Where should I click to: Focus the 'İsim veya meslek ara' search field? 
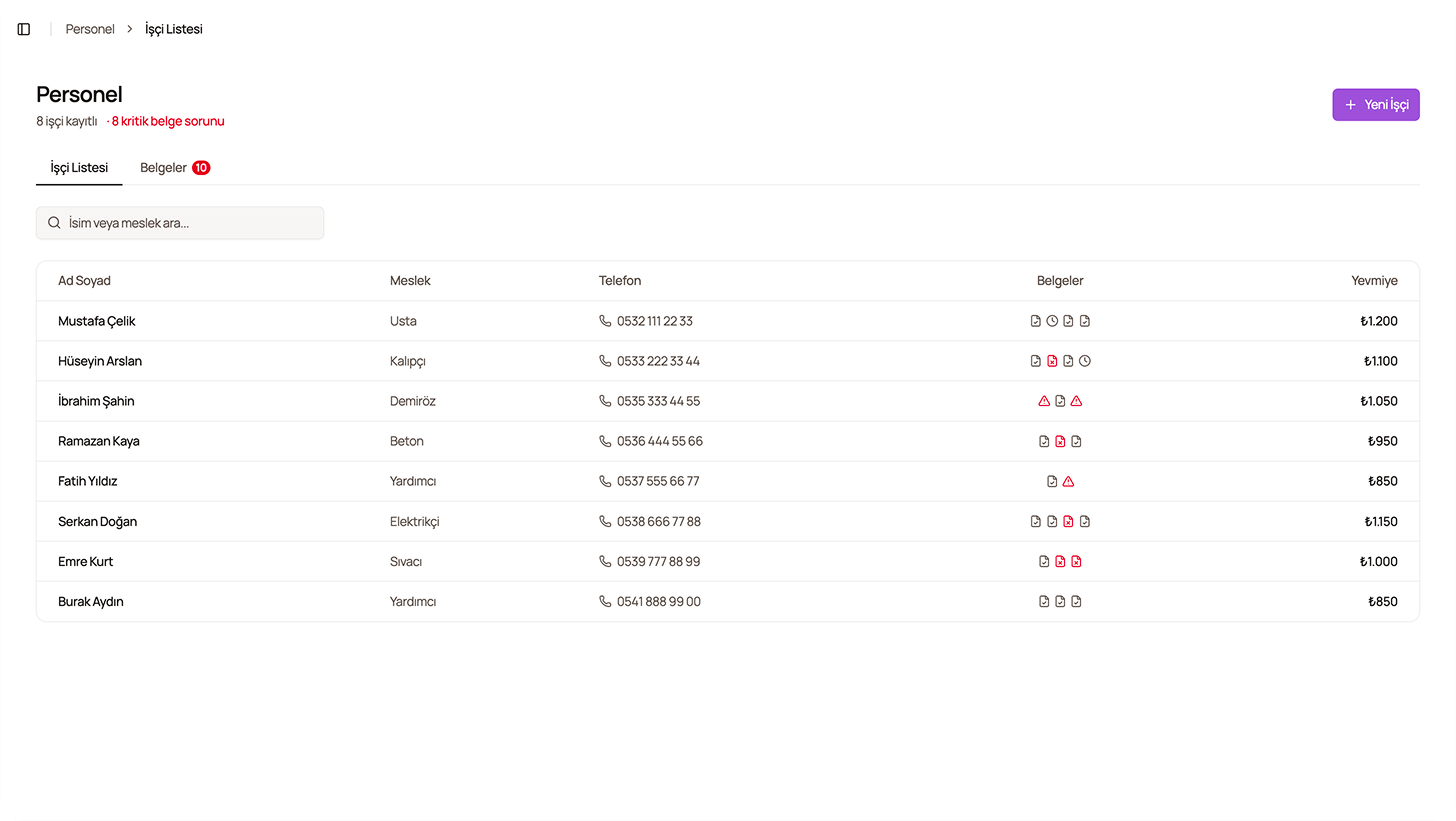(x=180, y=223)
